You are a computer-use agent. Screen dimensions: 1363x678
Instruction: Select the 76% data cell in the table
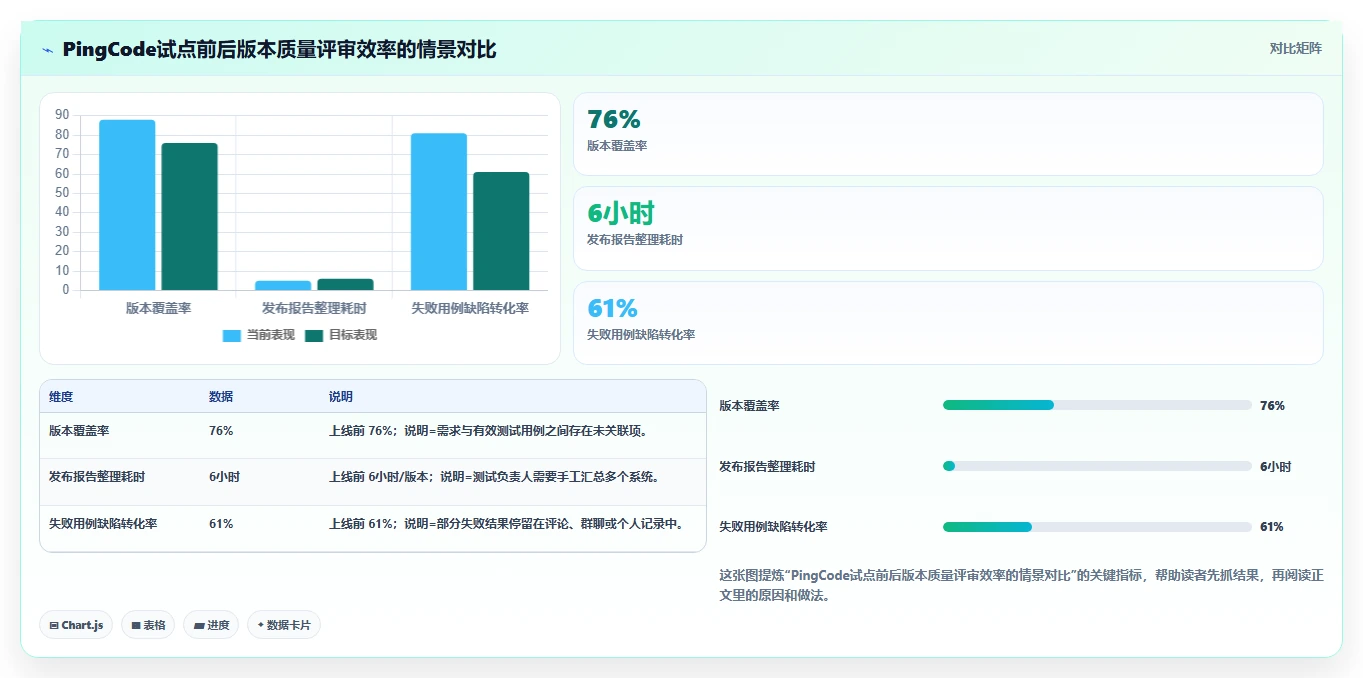pyautogui.click(x=221, y=431)
